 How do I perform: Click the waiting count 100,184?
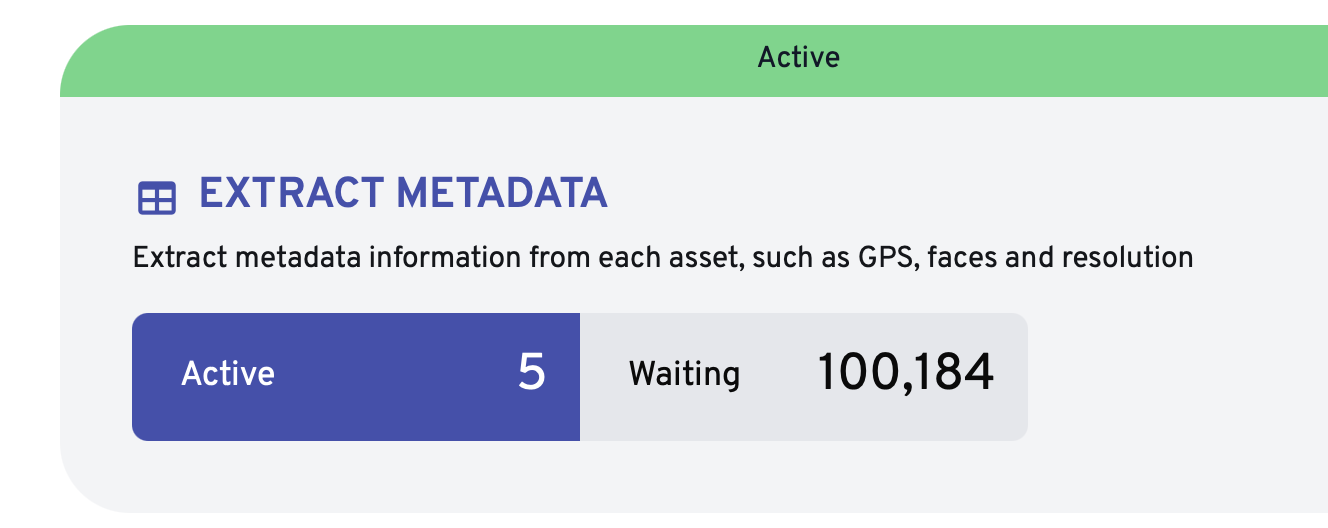[x=905, y=373]
